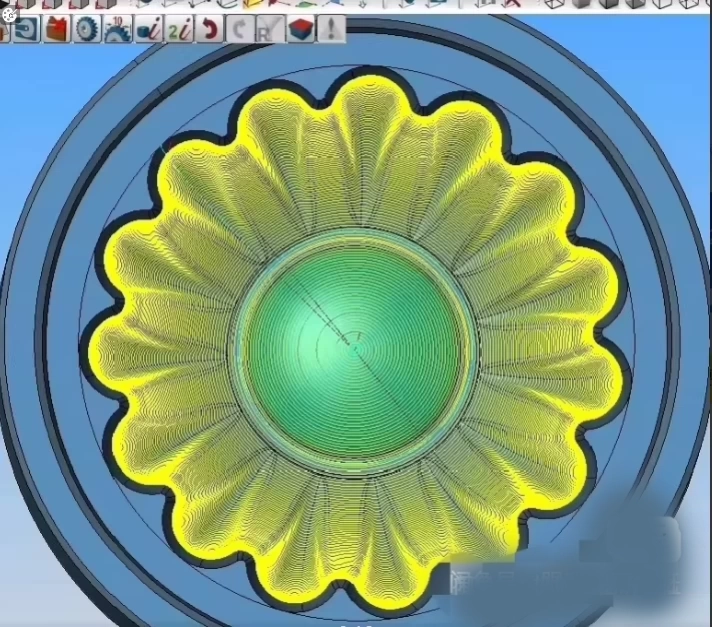The height and width of the screenshot is (627, 712).
Task: Open the red box toolbar icon
Action: (x=57, y=29)
